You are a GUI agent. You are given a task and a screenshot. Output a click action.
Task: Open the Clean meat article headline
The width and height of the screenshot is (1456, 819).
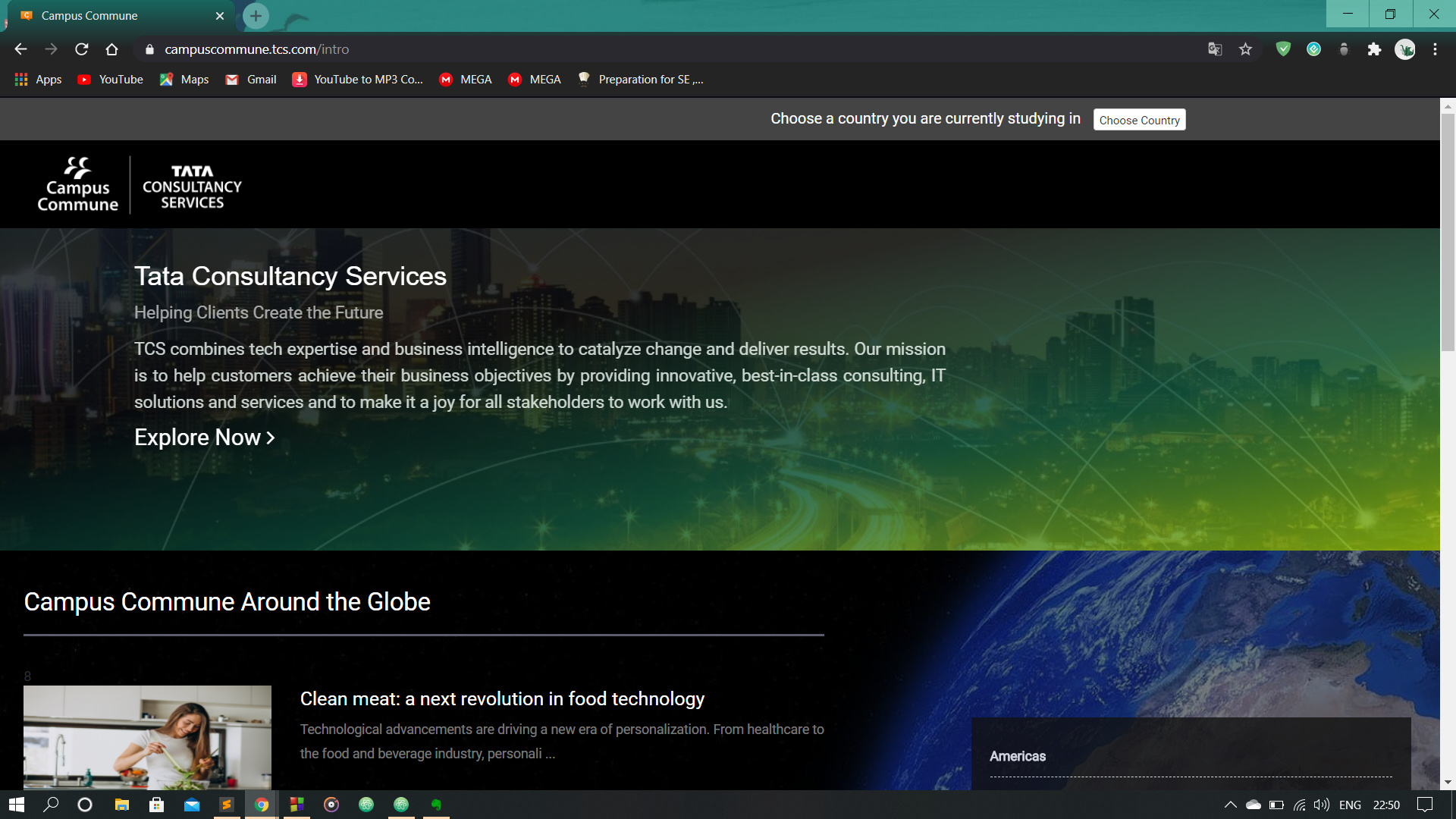tap(502, 698)
